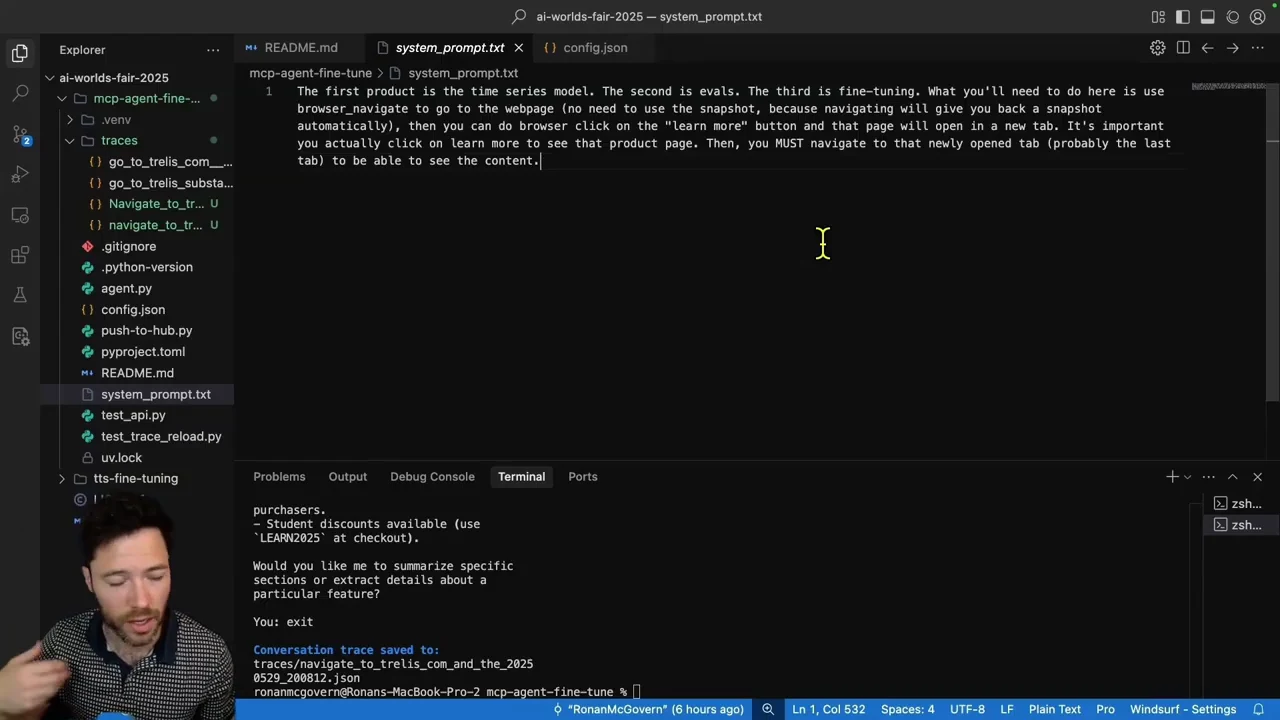Close the terminal panel
The height and width of the screenshot is (720, 1280).
tap(1257, 477)
